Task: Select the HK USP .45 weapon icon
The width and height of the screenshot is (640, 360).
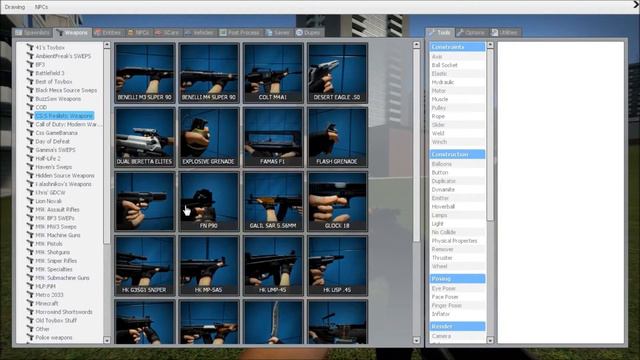Action: 337,266
